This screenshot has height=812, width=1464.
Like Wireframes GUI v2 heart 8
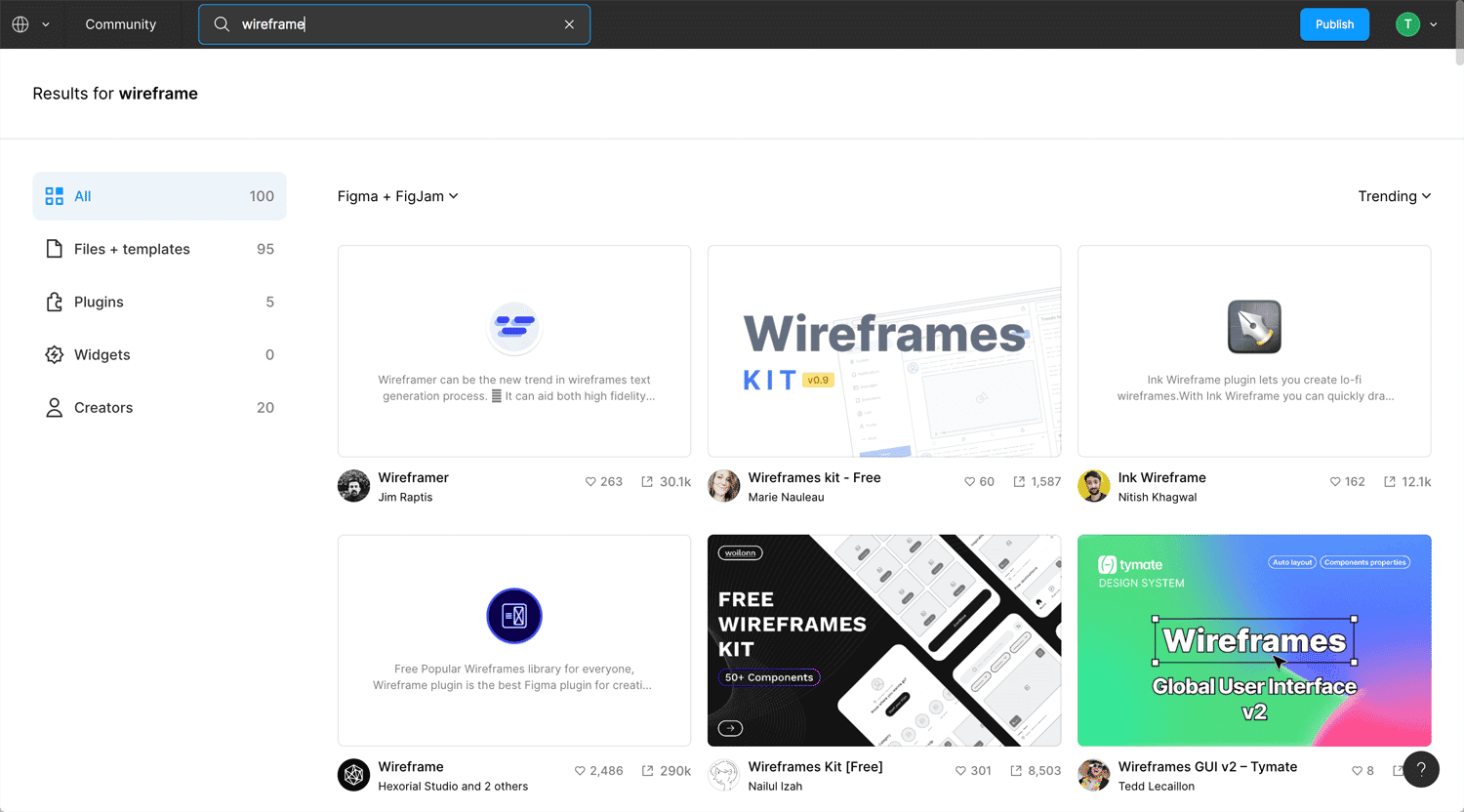1357,771
